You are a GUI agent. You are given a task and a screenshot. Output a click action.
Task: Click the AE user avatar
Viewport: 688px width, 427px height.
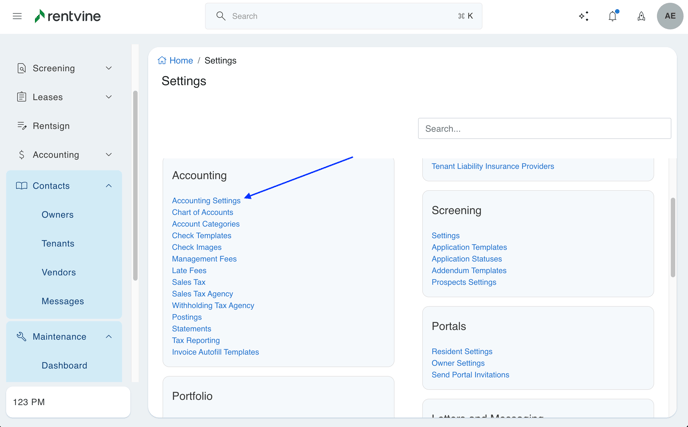[669, 16]
